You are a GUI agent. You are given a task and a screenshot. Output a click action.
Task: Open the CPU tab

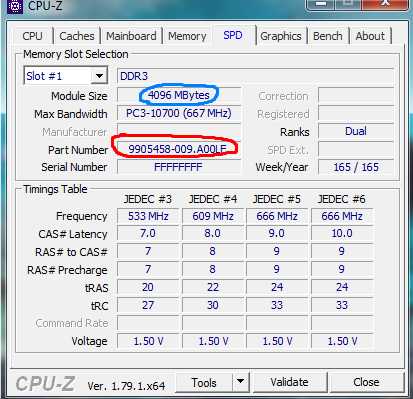pos(32,36)
